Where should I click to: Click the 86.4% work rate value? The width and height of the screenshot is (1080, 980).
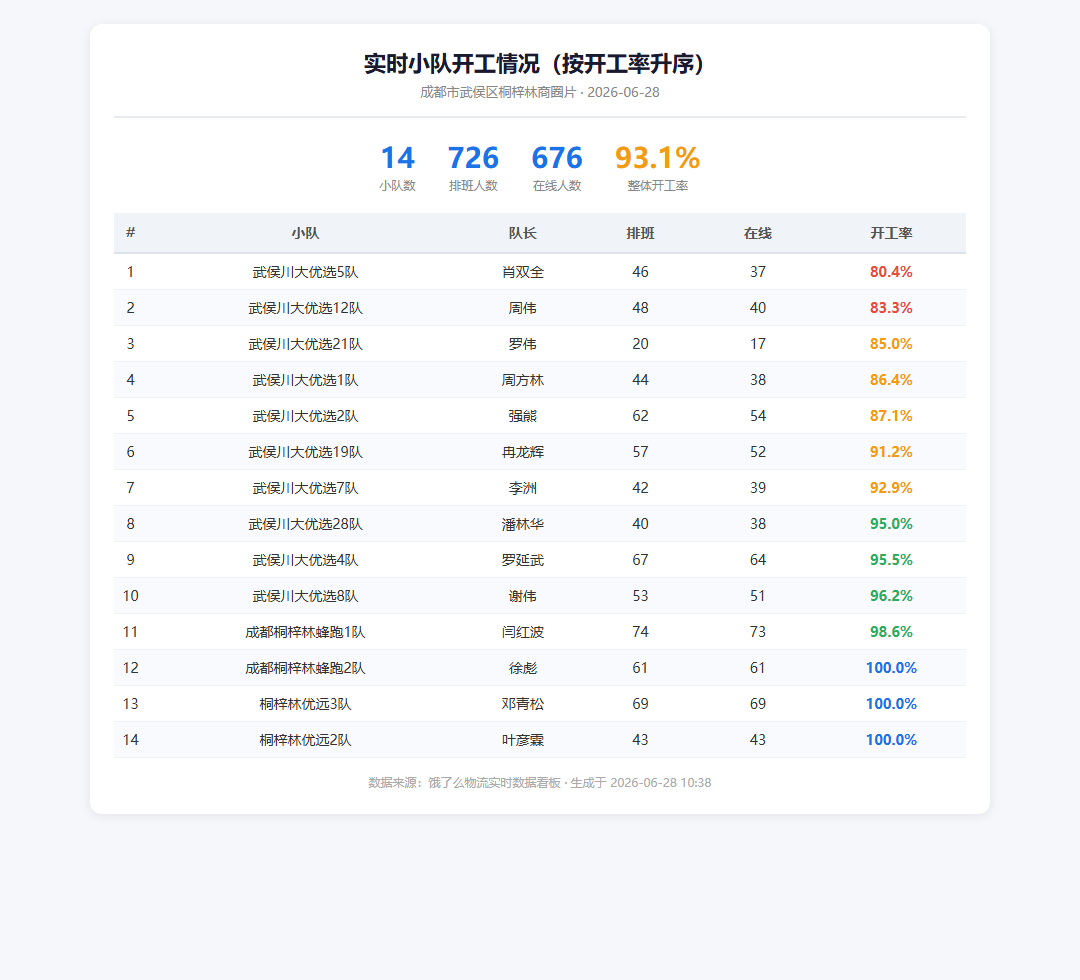(x=891, y=380)
